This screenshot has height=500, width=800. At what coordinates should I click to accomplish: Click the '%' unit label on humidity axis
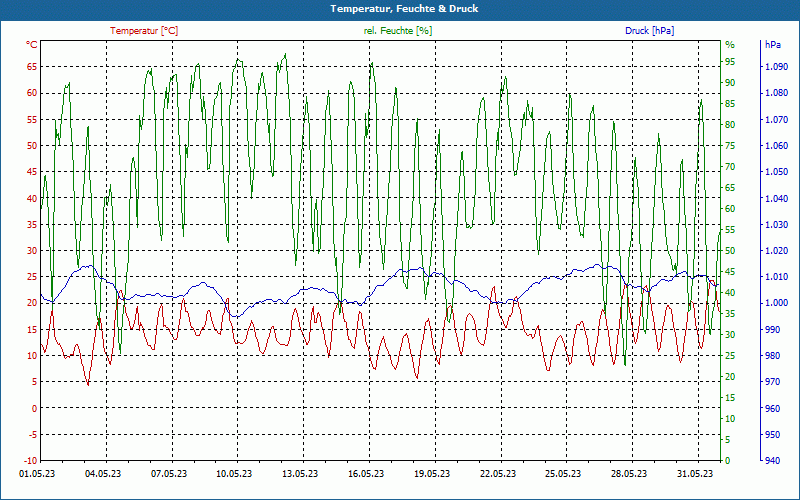(730, 45)
